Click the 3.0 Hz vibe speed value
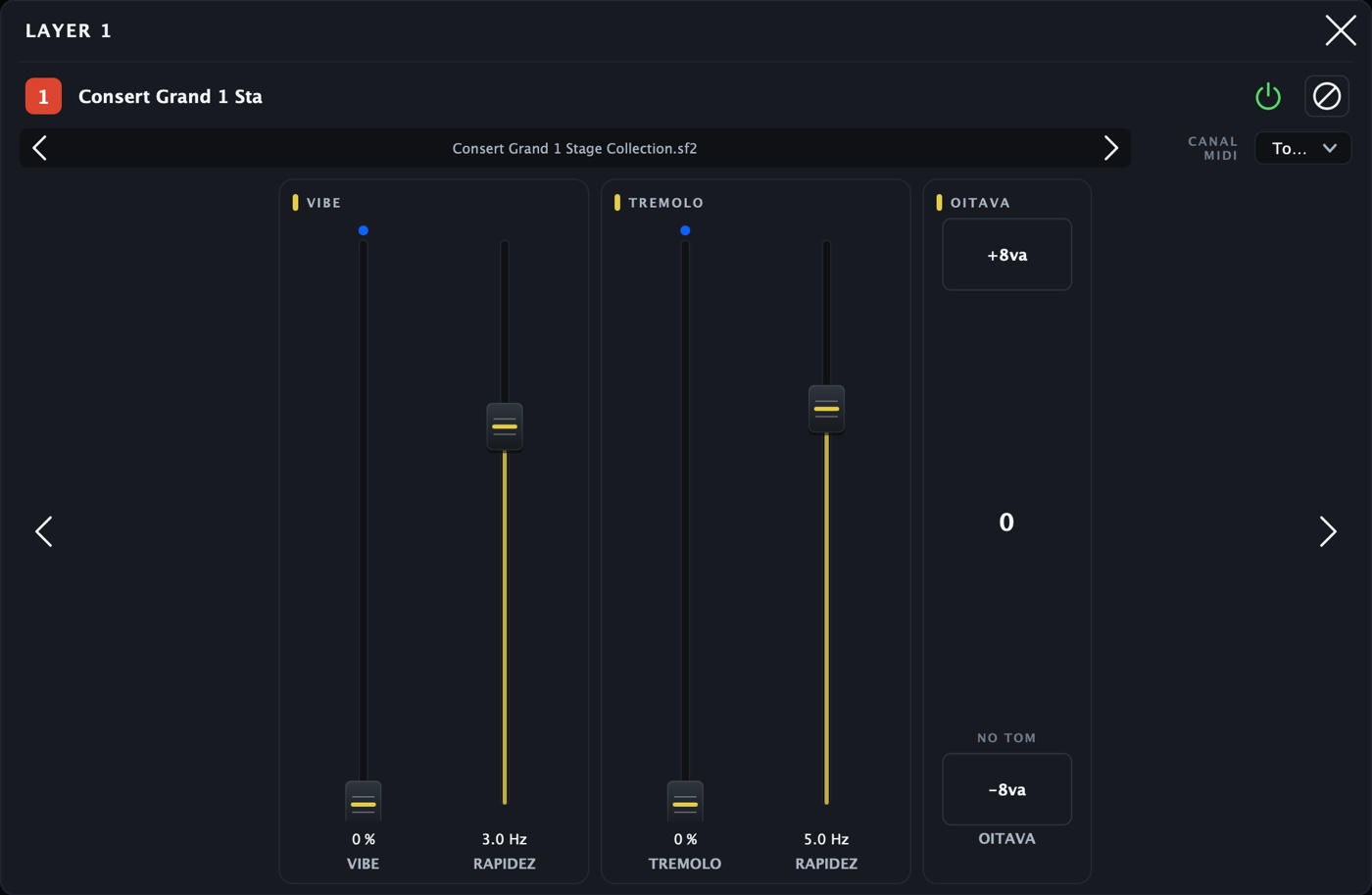Screen dimensions: 1372x895 click(x=505, y=839)
